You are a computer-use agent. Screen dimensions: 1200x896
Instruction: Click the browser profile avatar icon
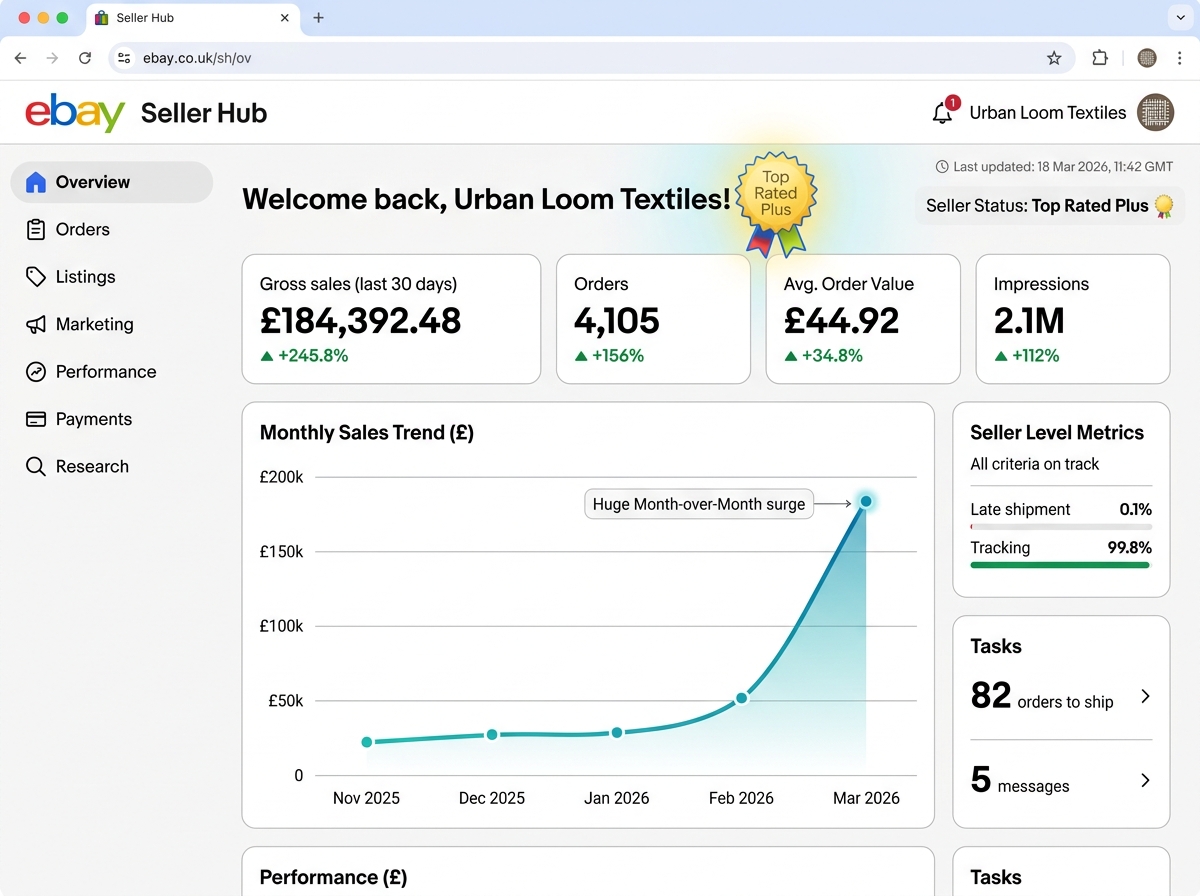coord(1147,58)
